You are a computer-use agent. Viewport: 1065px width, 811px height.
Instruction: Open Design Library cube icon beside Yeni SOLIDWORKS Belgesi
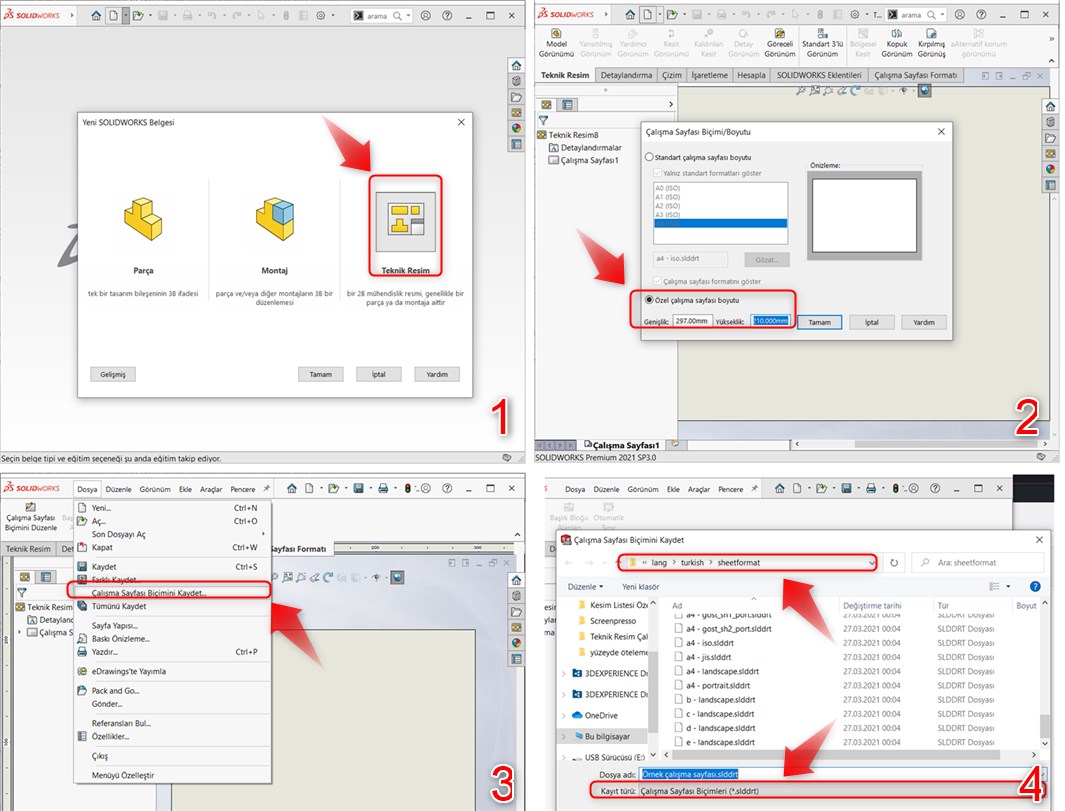[516, 82]
